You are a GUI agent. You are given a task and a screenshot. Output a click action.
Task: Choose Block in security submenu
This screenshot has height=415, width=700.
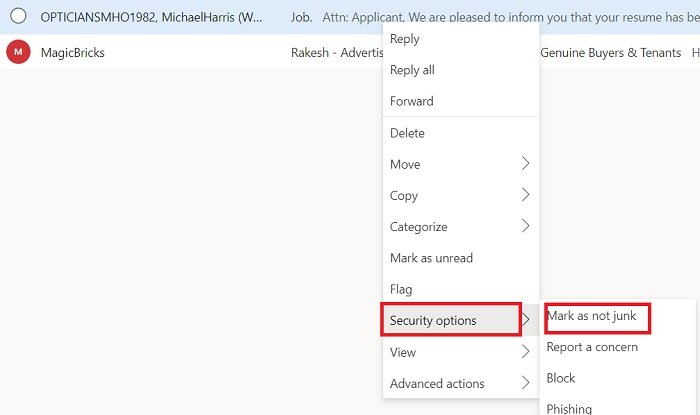(x=561, y=378)
